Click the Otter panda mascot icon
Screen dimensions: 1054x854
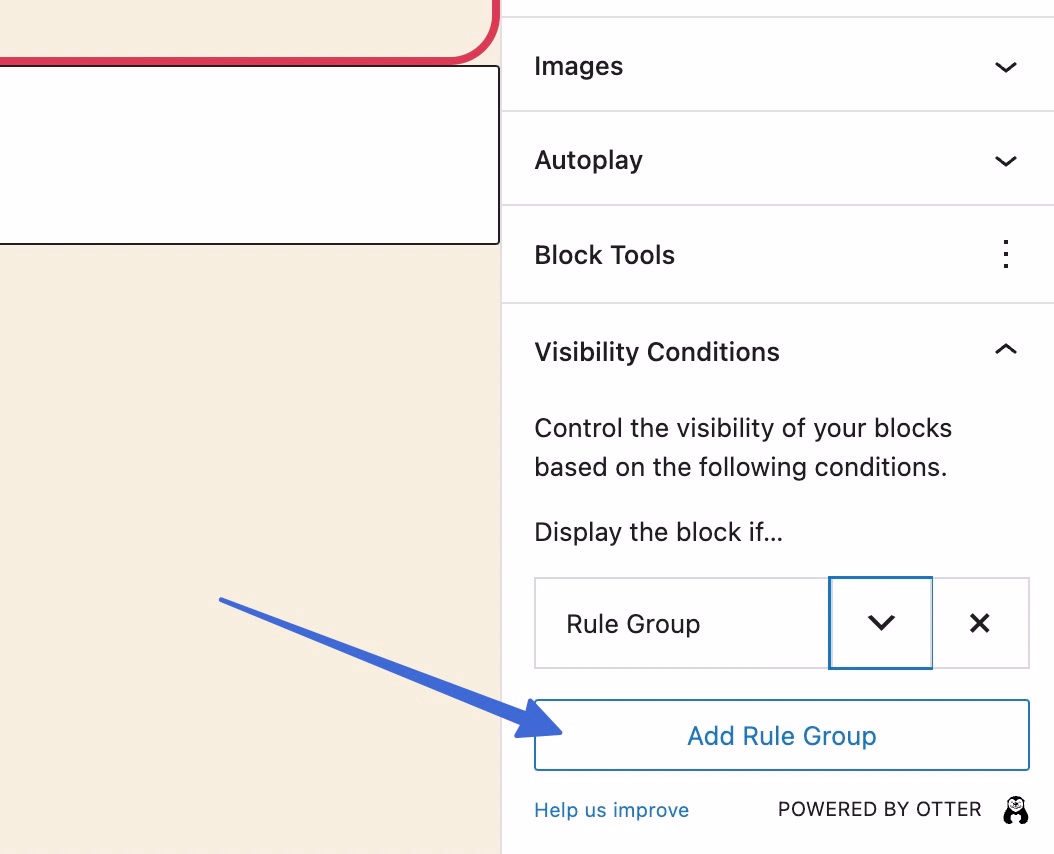(x=1016, y=809)
